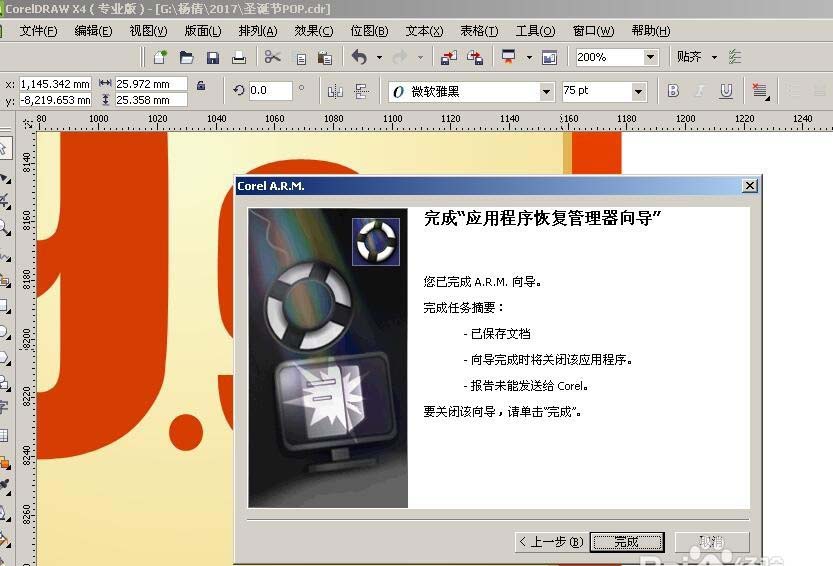Image resolution: width=833 pixels, height=566 pixels.
Task: Open the 版面(L) menu
Action: (203, 31)
